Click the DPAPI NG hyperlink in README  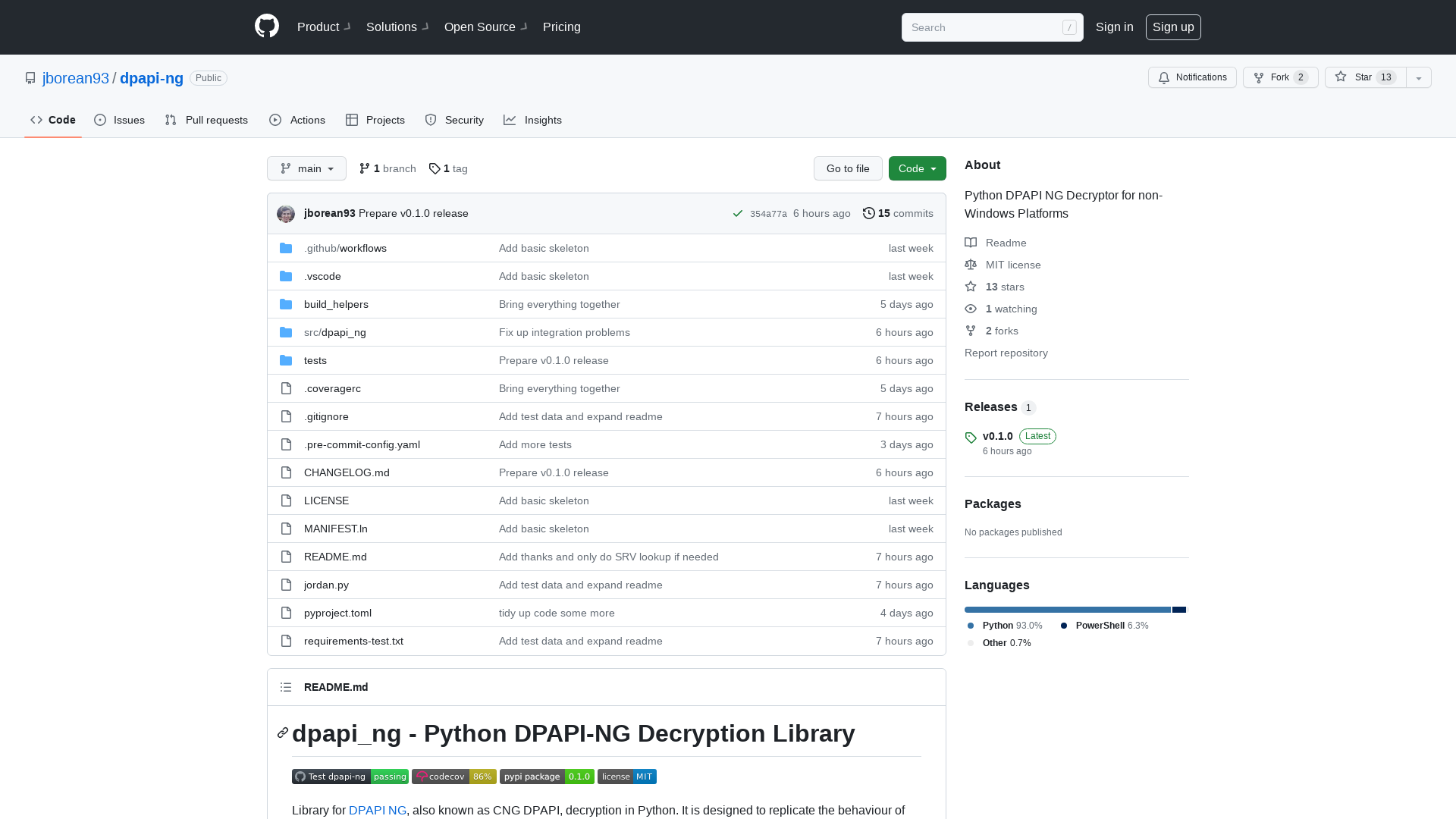pyautogui.click(x=378, y=810)
